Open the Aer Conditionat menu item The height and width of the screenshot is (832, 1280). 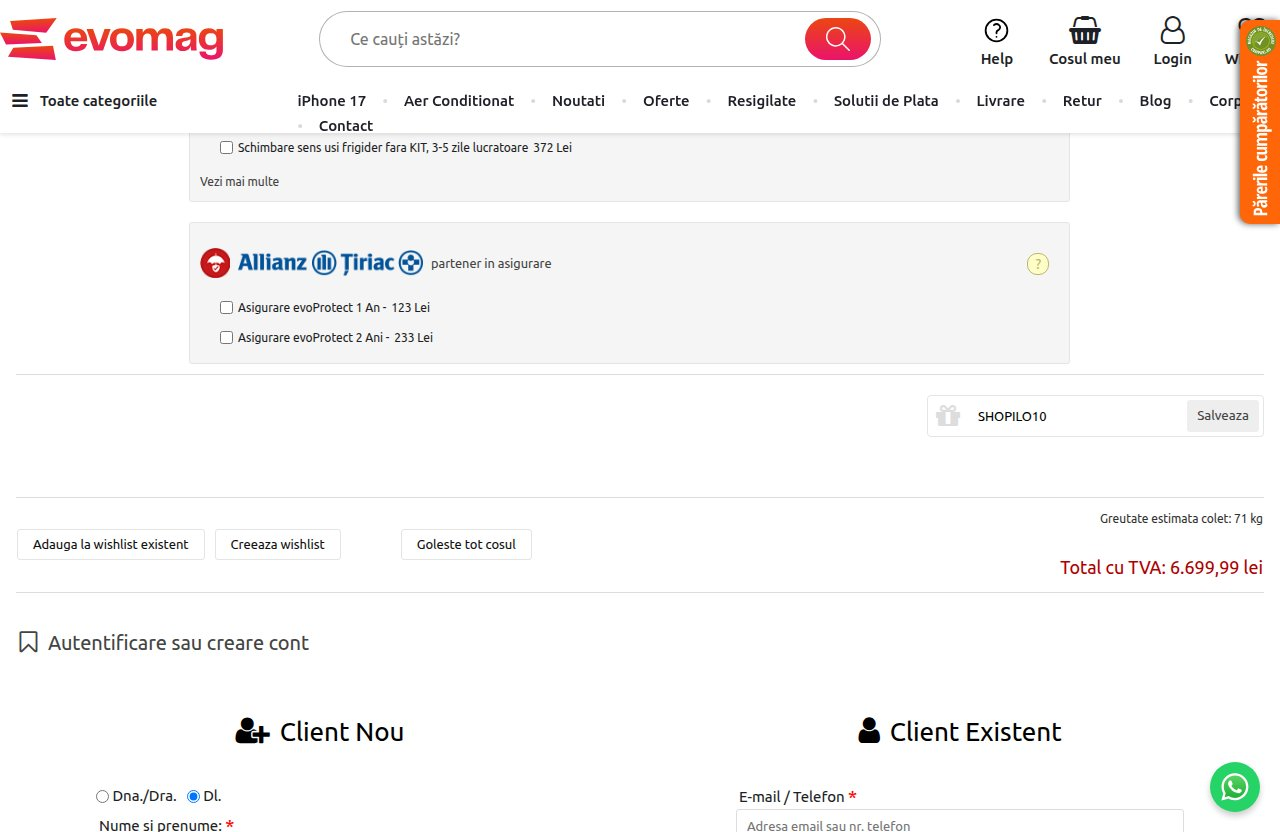(459, 101)
